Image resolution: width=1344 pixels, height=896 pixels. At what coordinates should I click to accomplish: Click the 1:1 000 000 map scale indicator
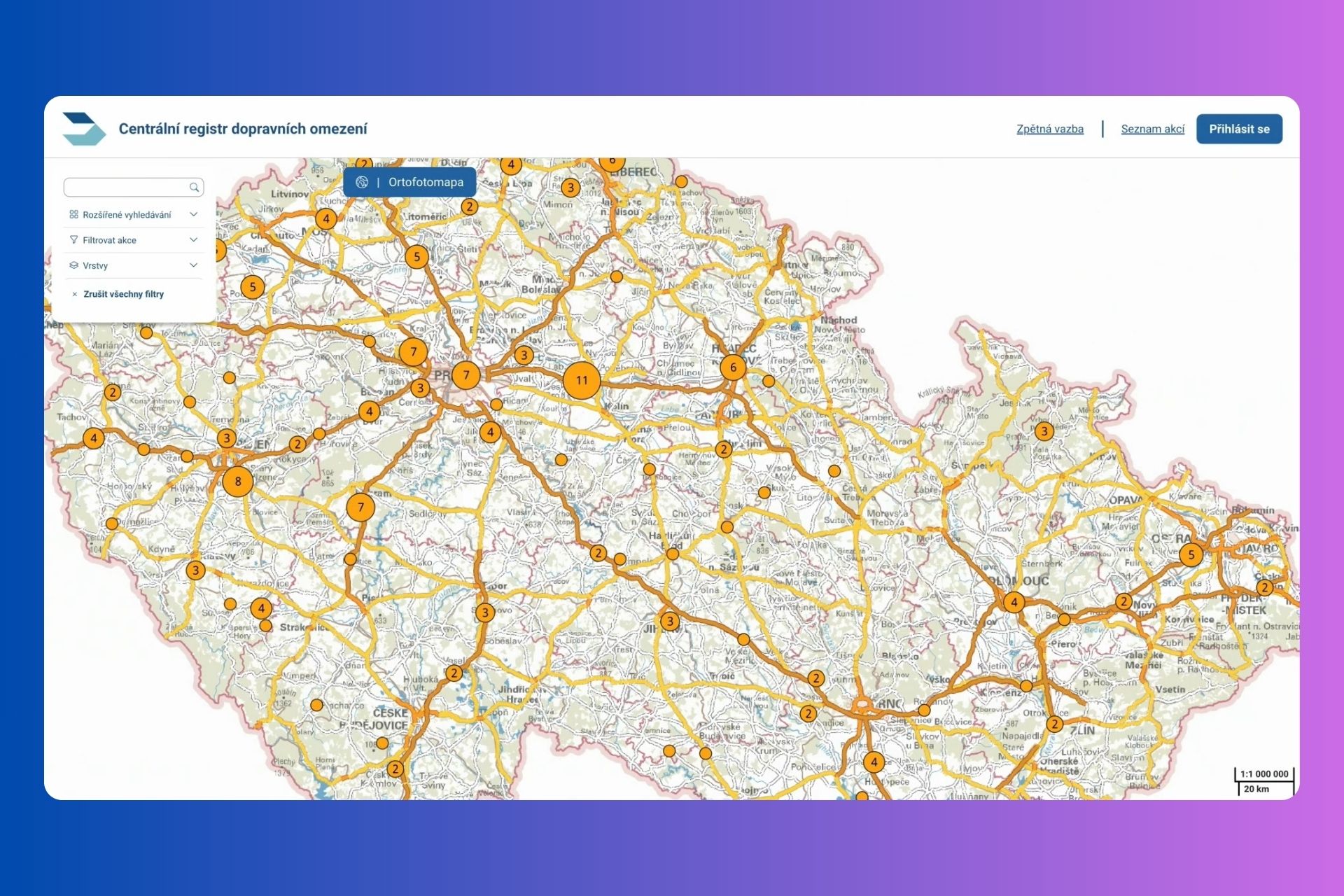coord(1263,774)
